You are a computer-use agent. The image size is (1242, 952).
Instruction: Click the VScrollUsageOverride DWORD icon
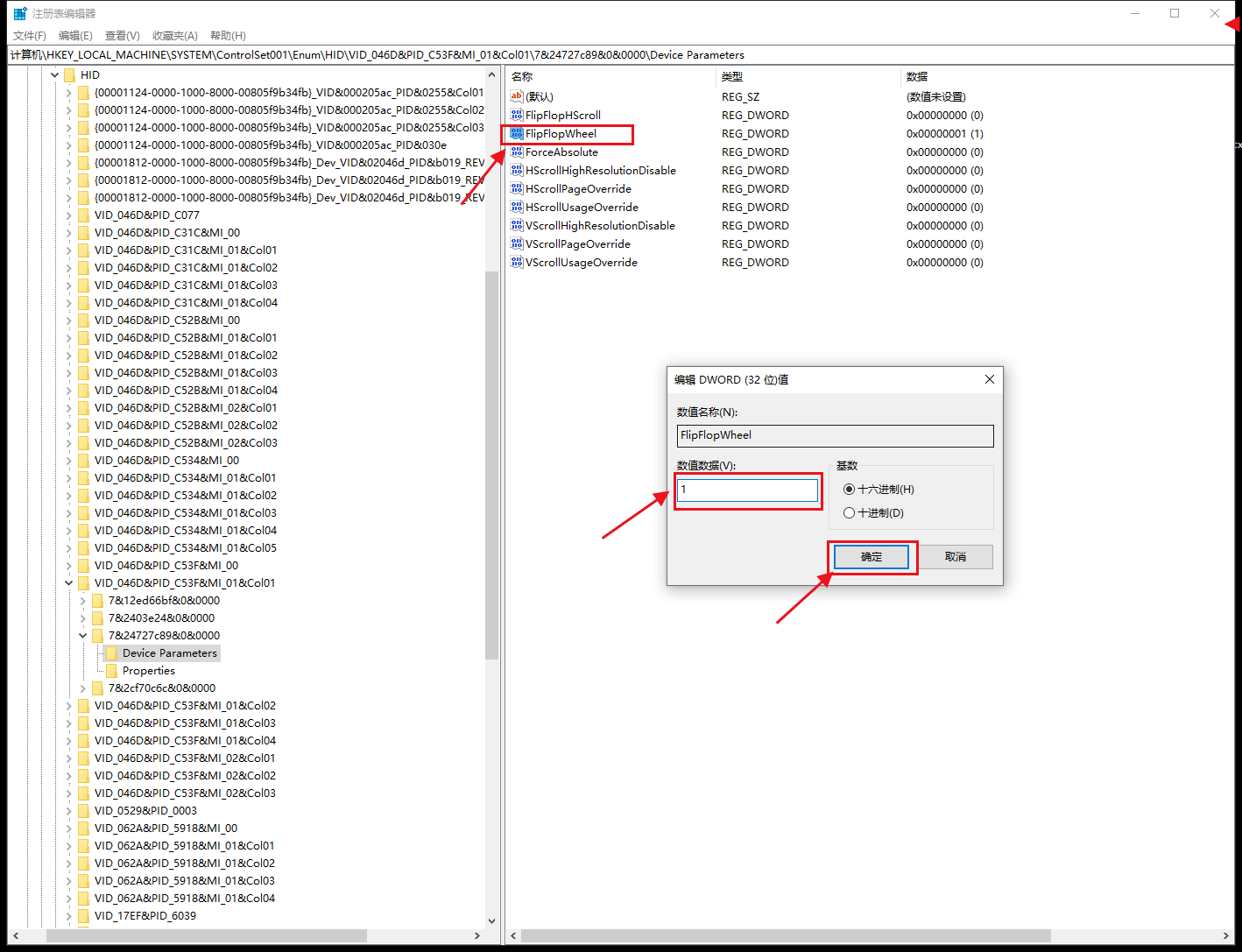[x=517, y=262]
